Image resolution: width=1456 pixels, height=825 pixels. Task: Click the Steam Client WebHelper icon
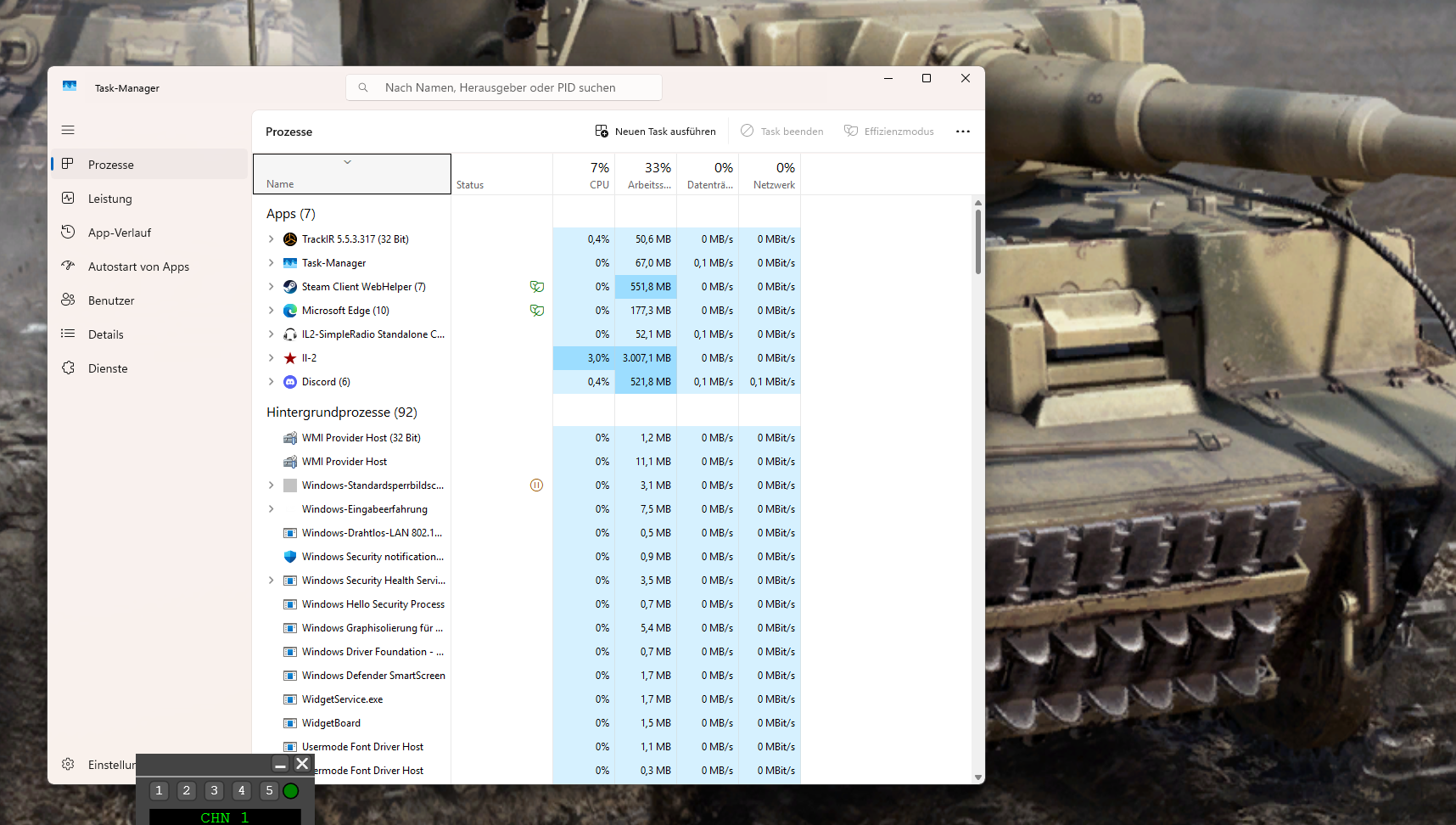pos(290,287)
